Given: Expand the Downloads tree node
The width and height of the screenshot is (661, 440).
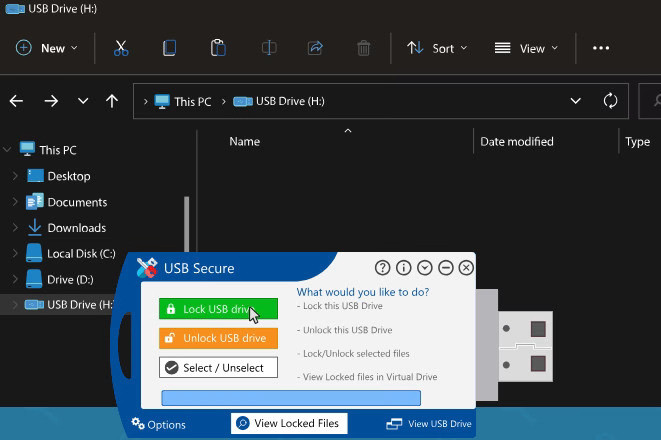Looking at the screenshot, I should pos(15,228).
